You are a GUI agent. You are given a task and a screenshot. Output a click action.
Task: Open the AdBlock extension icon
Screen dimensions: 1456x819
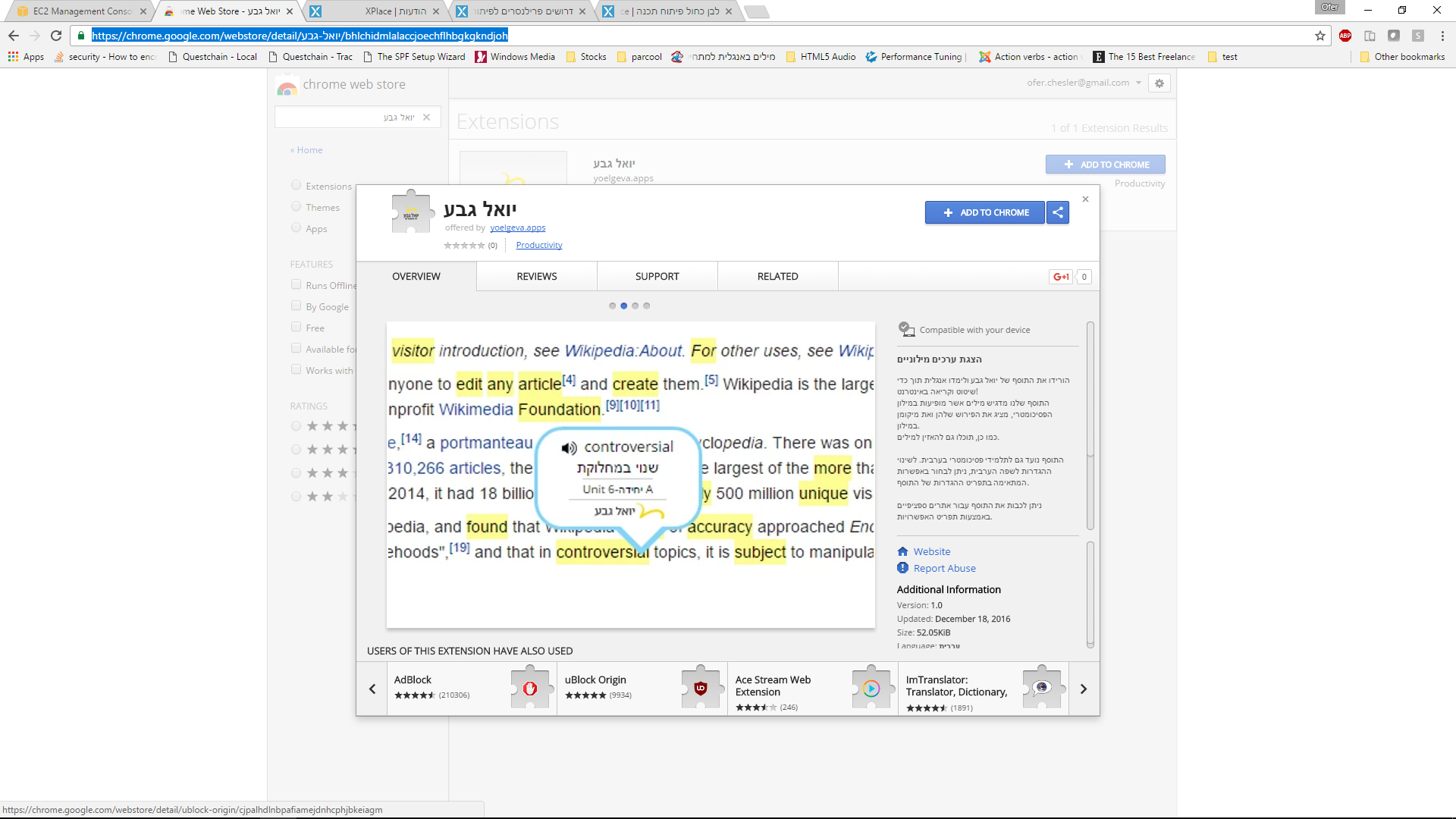pyautogui.click(x=530, y=688)
